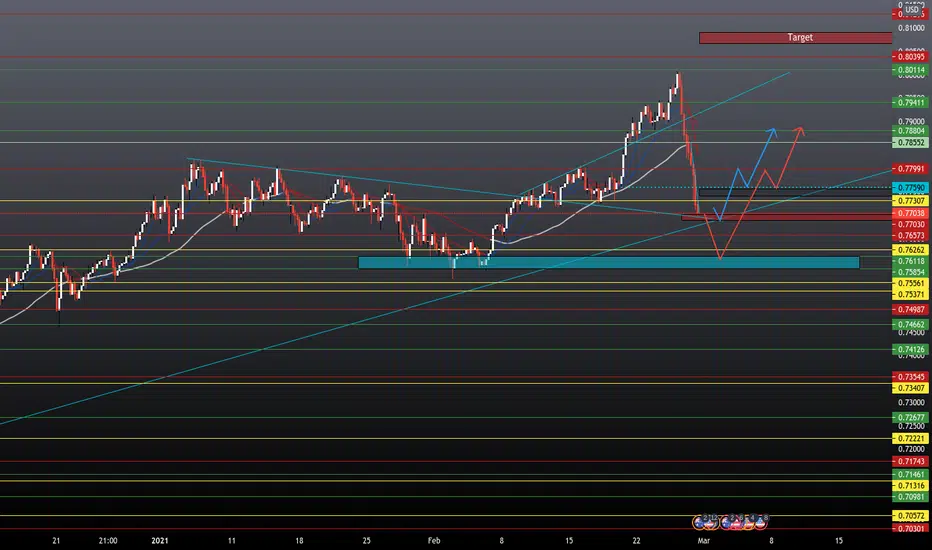The image size is (932, 550).
Task: Click the 0.78804 green price label
Action: click(911, 131)
